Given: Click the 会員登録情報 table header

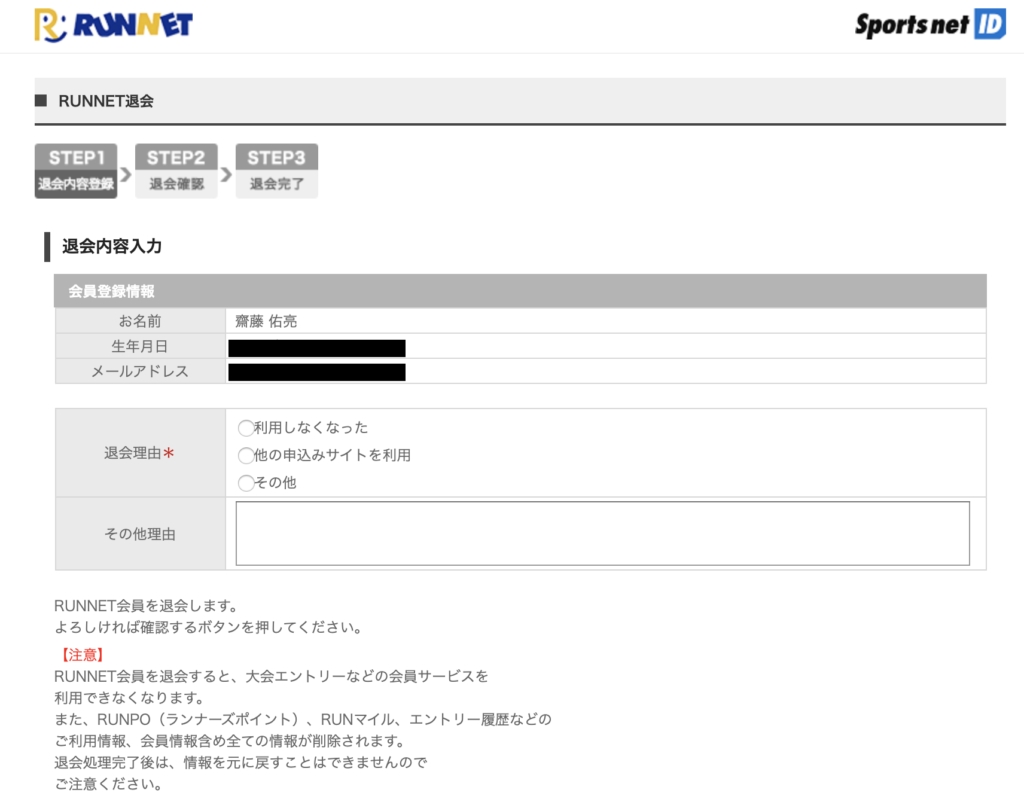Looking at the screenshot, I should [520, 291].
